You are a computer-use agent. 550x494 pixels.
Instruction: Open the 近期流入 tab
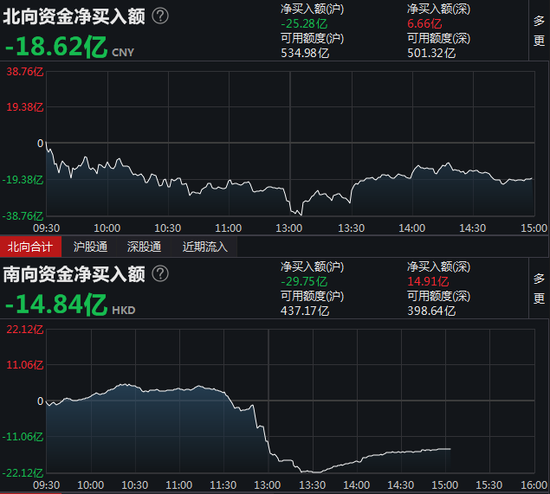[x=205, y=247]
